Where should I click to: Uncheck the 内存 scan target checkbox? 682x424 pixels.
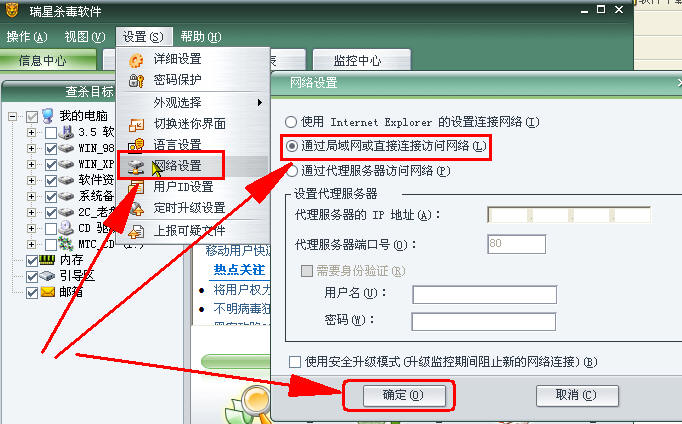pos(32,260)
